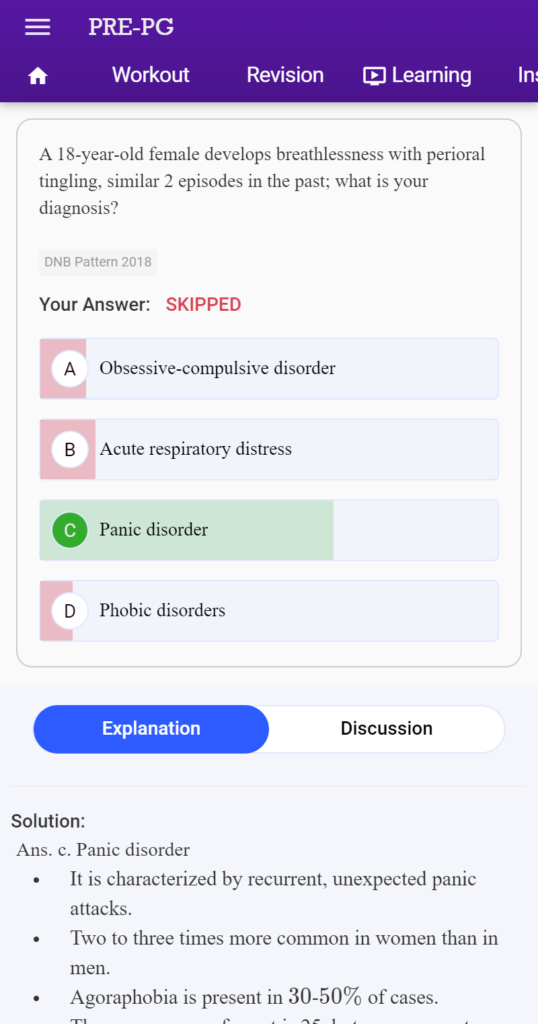Open the Workout tab

click(x=151, y=75)
